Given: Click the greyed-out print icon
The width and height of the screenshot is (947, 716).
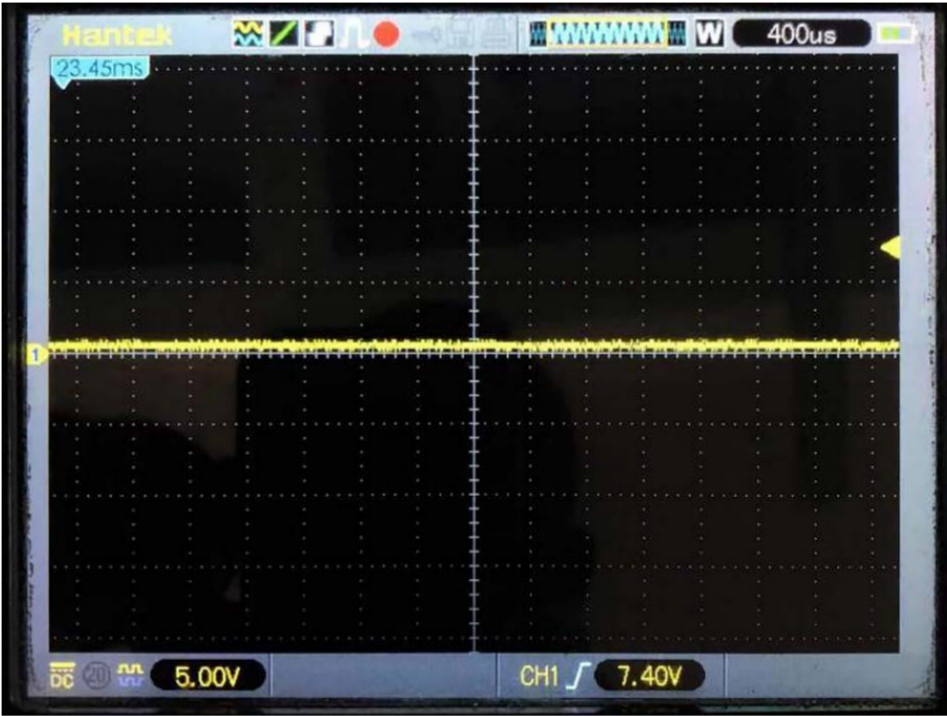Looking at the screenshot, I should [495, 34].
